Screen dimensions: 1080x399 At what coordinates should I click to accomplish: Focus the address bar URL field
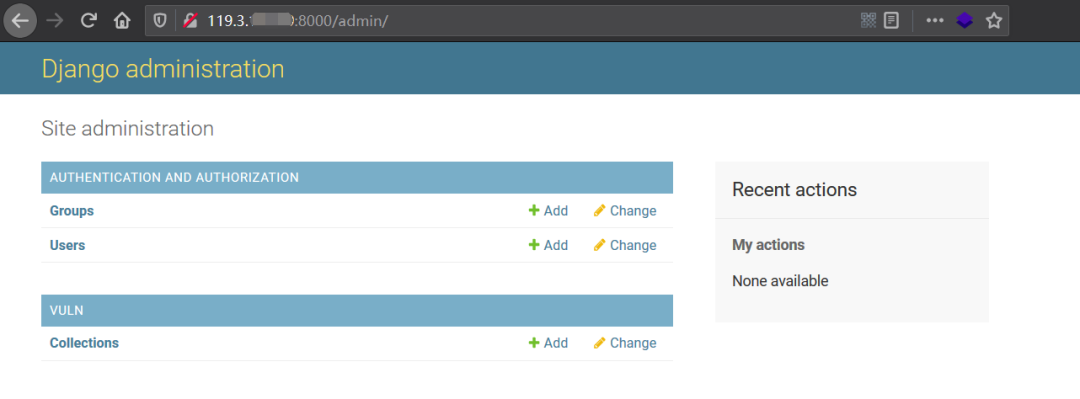(523, 21)
